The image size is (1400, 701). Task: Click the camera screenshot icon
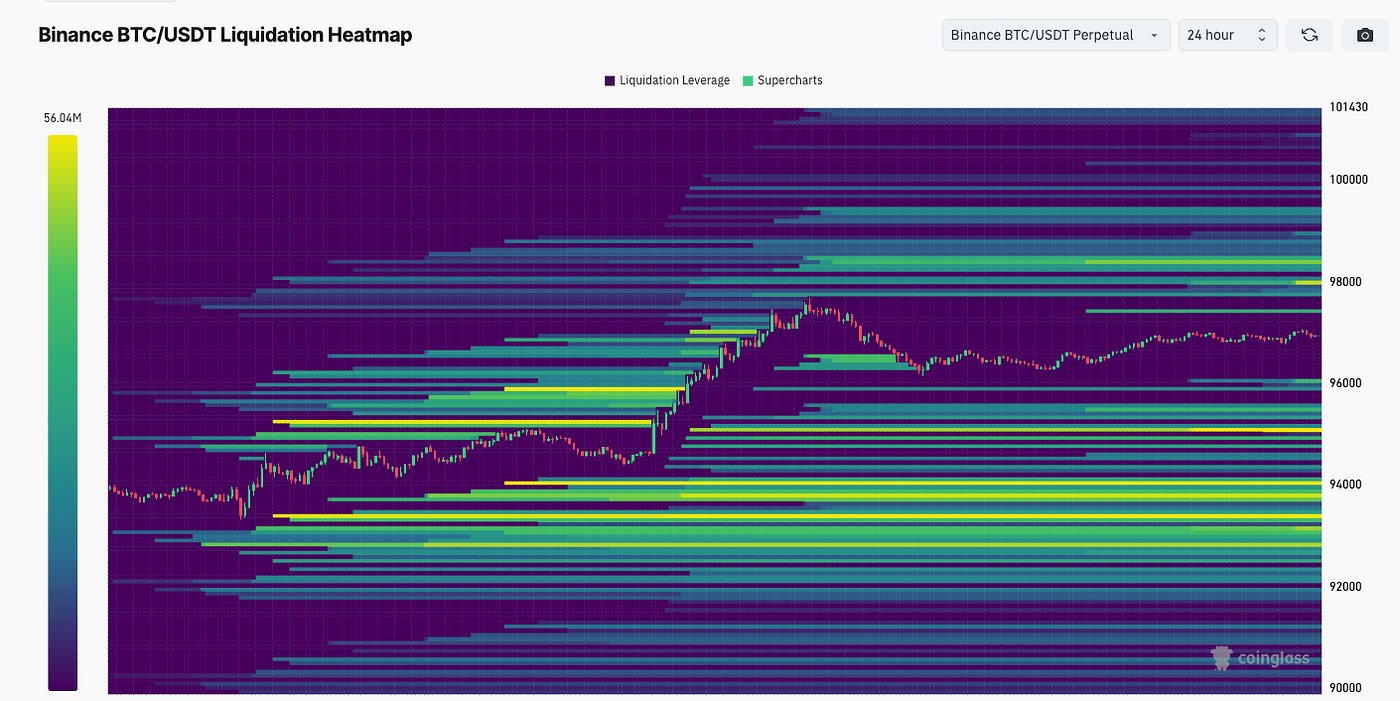pos(1365,35)
